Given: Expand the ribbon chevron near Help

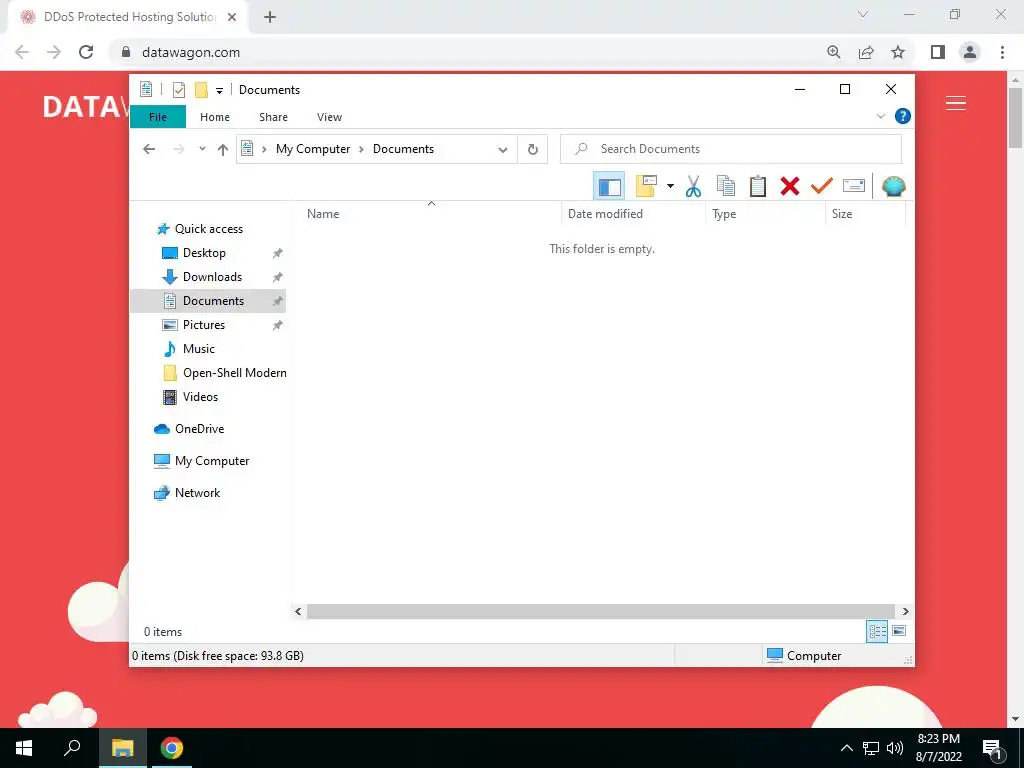Looking at the screenshot, I should (x=880, y=116).
